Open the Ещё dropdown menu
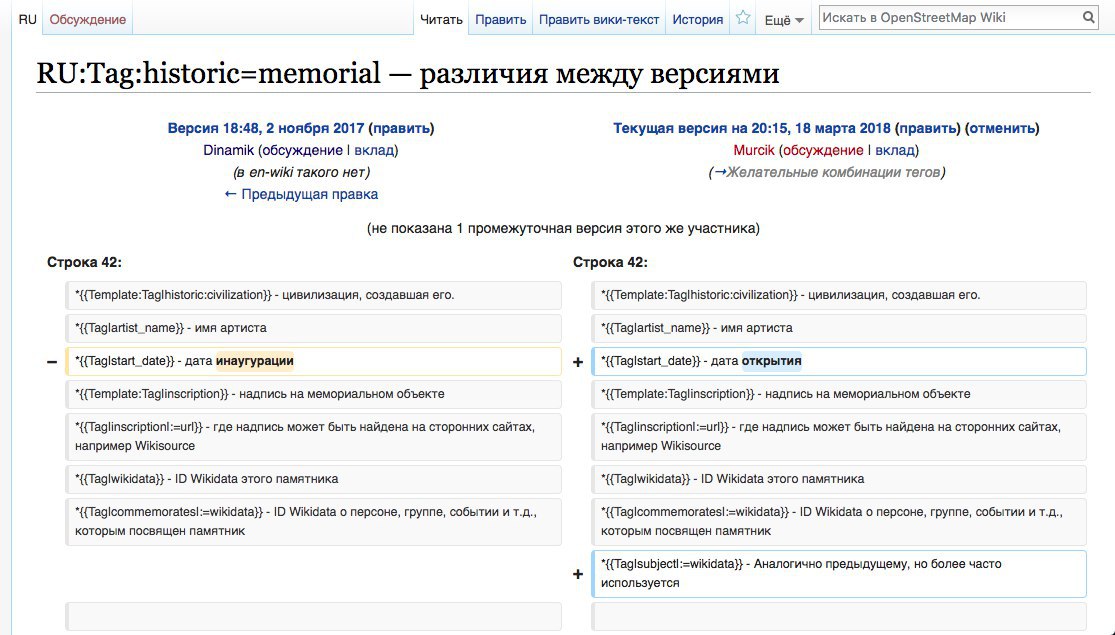The image size is (1115, 635). click(x=784, y=20)
